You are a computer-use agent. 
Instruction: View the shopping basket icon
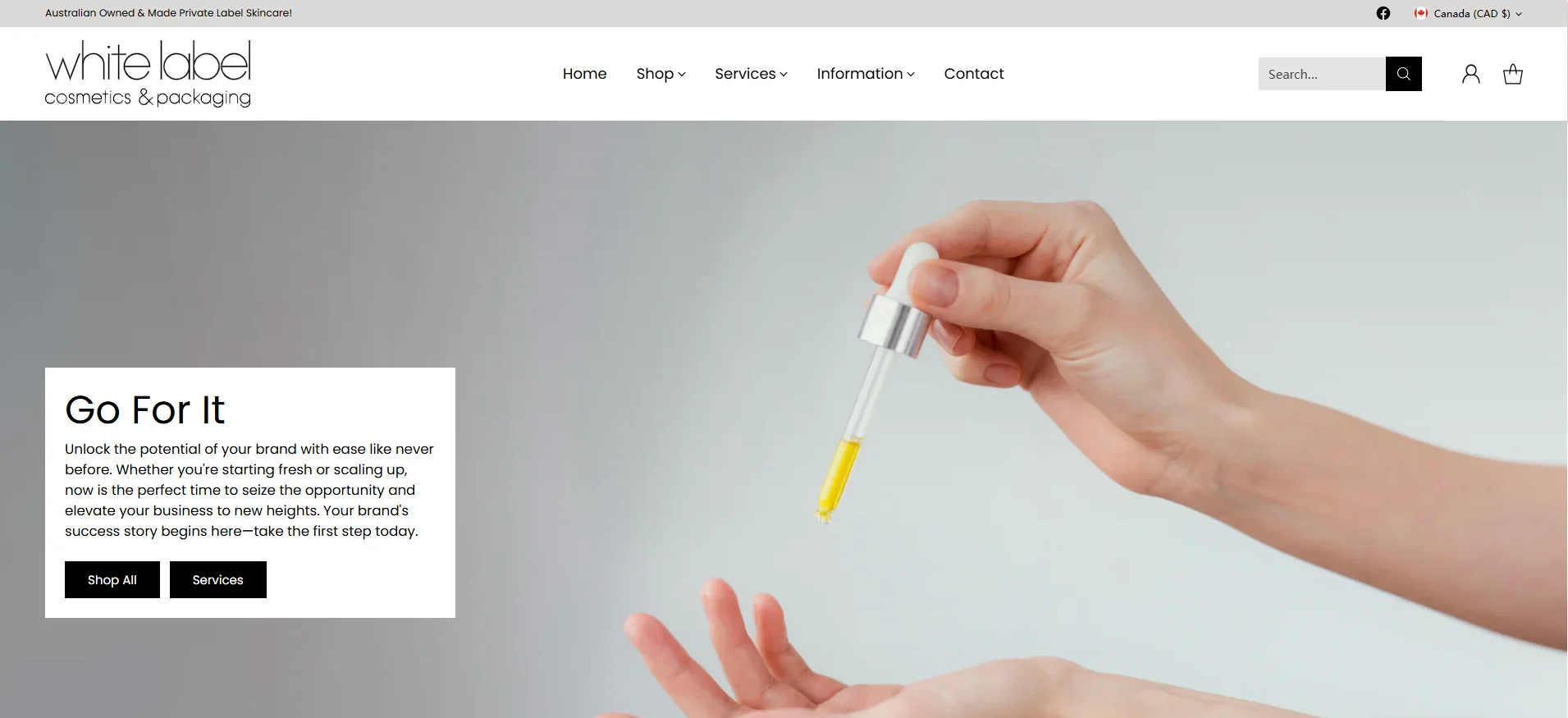pyautogui.click(x=1513, y=74)
